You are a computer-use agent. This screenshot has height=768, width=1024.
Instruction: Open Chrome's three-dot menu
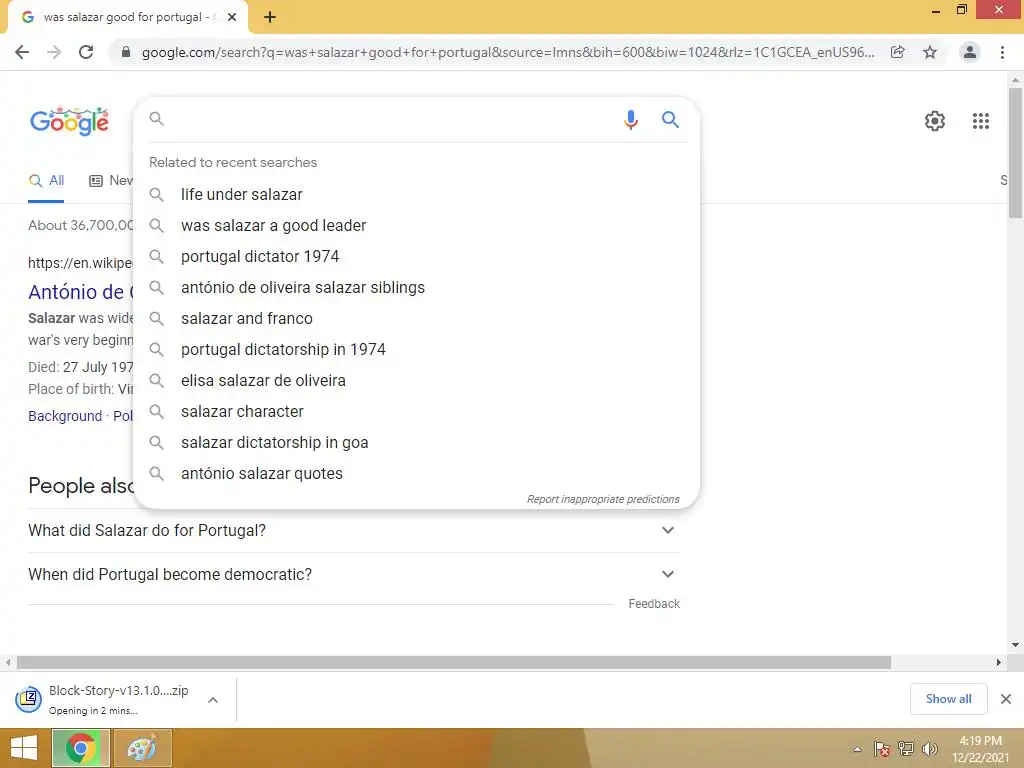pos(1002,52)
